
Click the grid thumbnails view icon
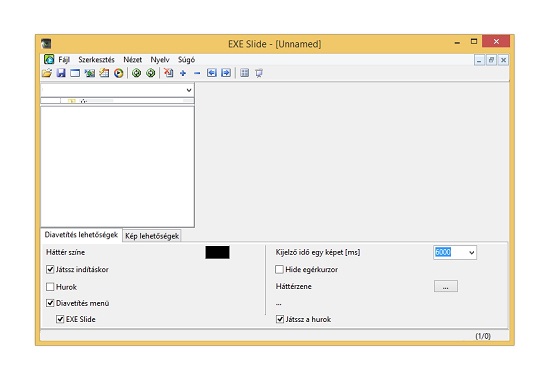point(244,73)
